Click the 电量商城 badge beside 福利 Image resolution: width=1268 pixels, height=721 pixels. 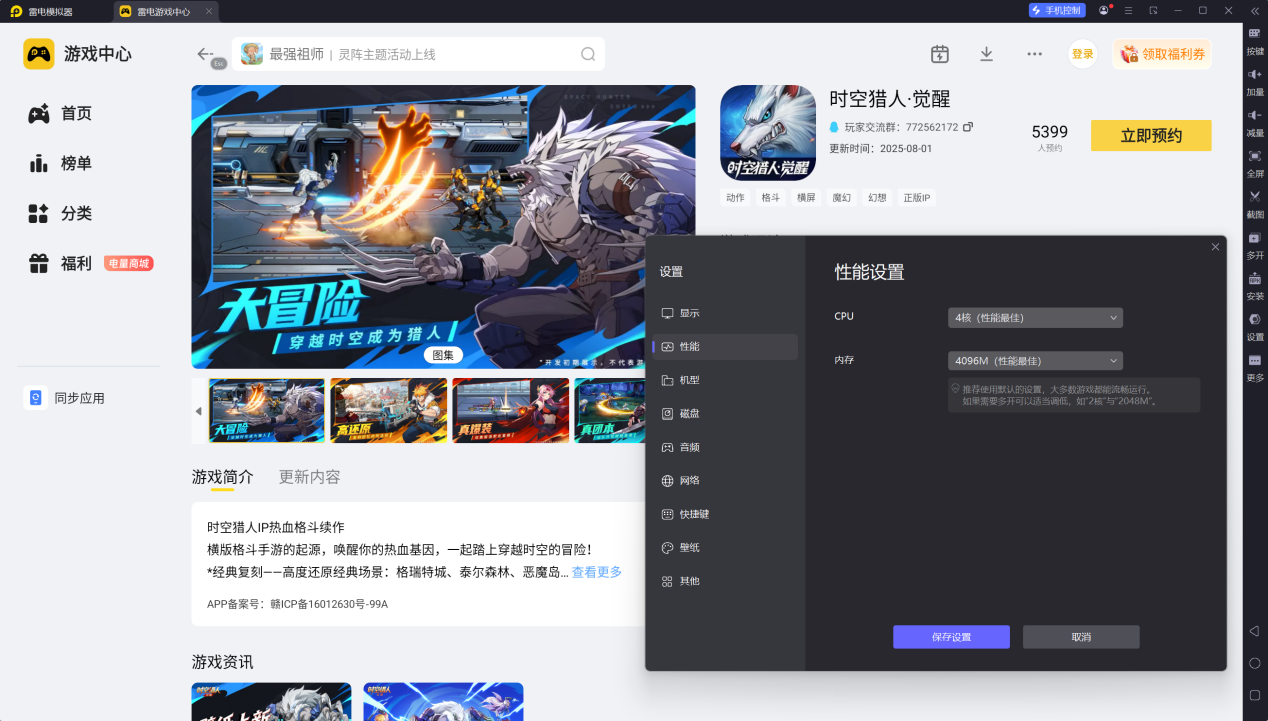[x=129, y=264]
